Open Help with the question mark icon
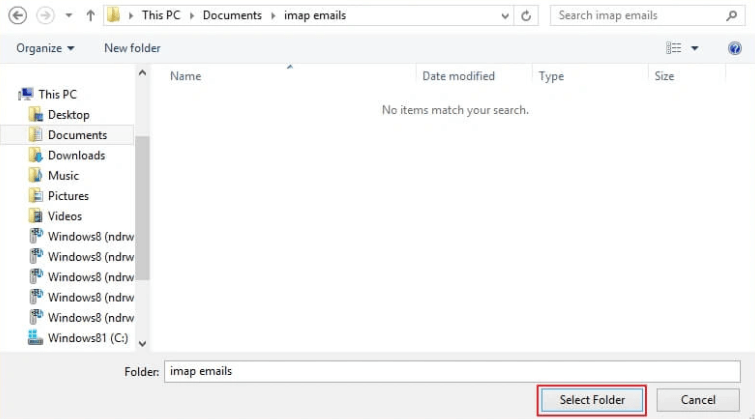The width and height of the screenshot is (755, 419). tap(735, 48)
